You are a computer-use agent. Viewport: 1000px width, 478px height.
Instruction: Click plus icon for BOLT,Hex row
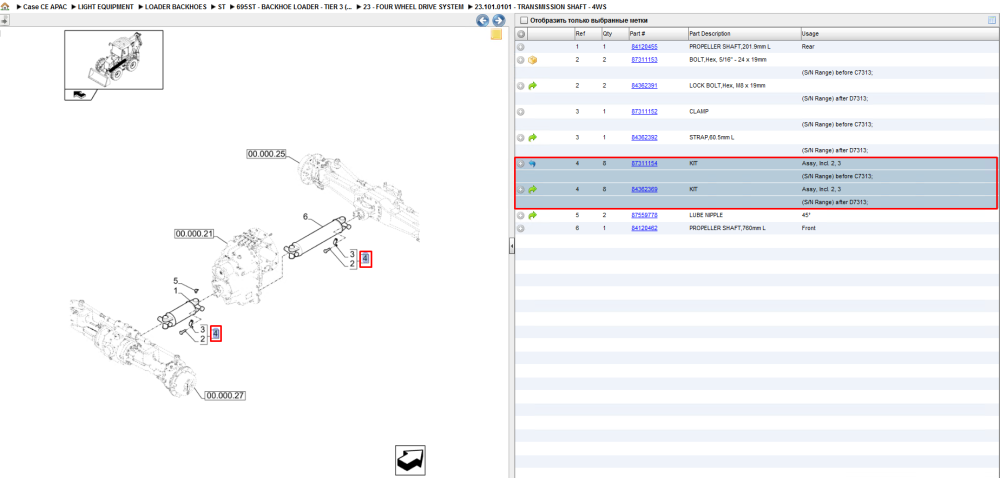(x=521, y=60)
